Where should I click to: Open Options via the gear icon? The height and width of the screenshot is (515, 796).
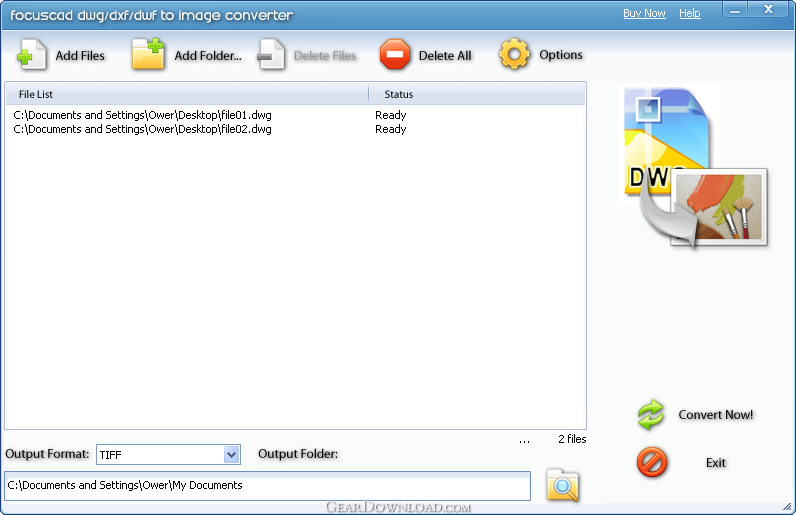(514, 54)
